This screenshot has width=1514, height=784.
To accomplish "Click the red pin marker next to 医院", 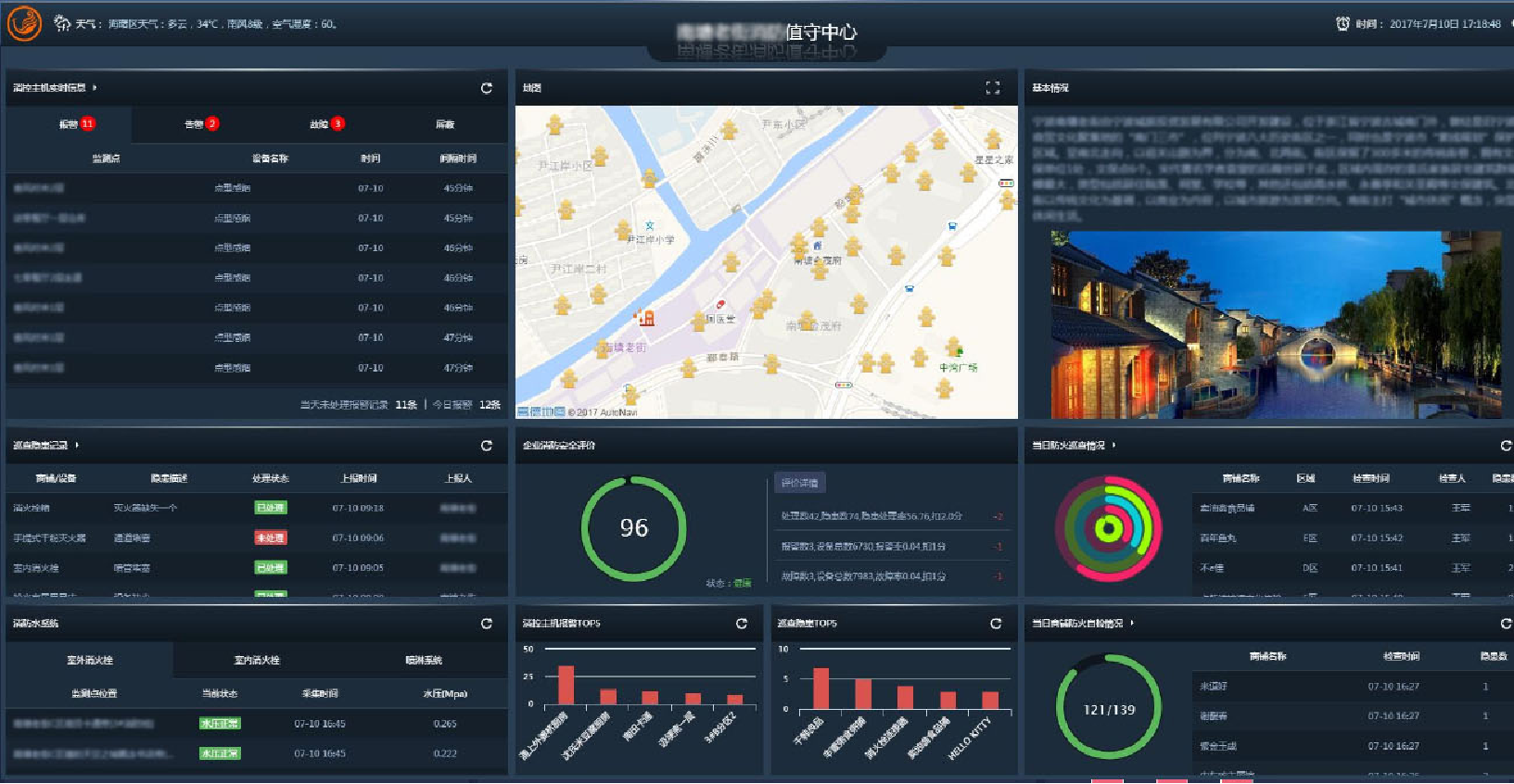I will coord(720,305).
